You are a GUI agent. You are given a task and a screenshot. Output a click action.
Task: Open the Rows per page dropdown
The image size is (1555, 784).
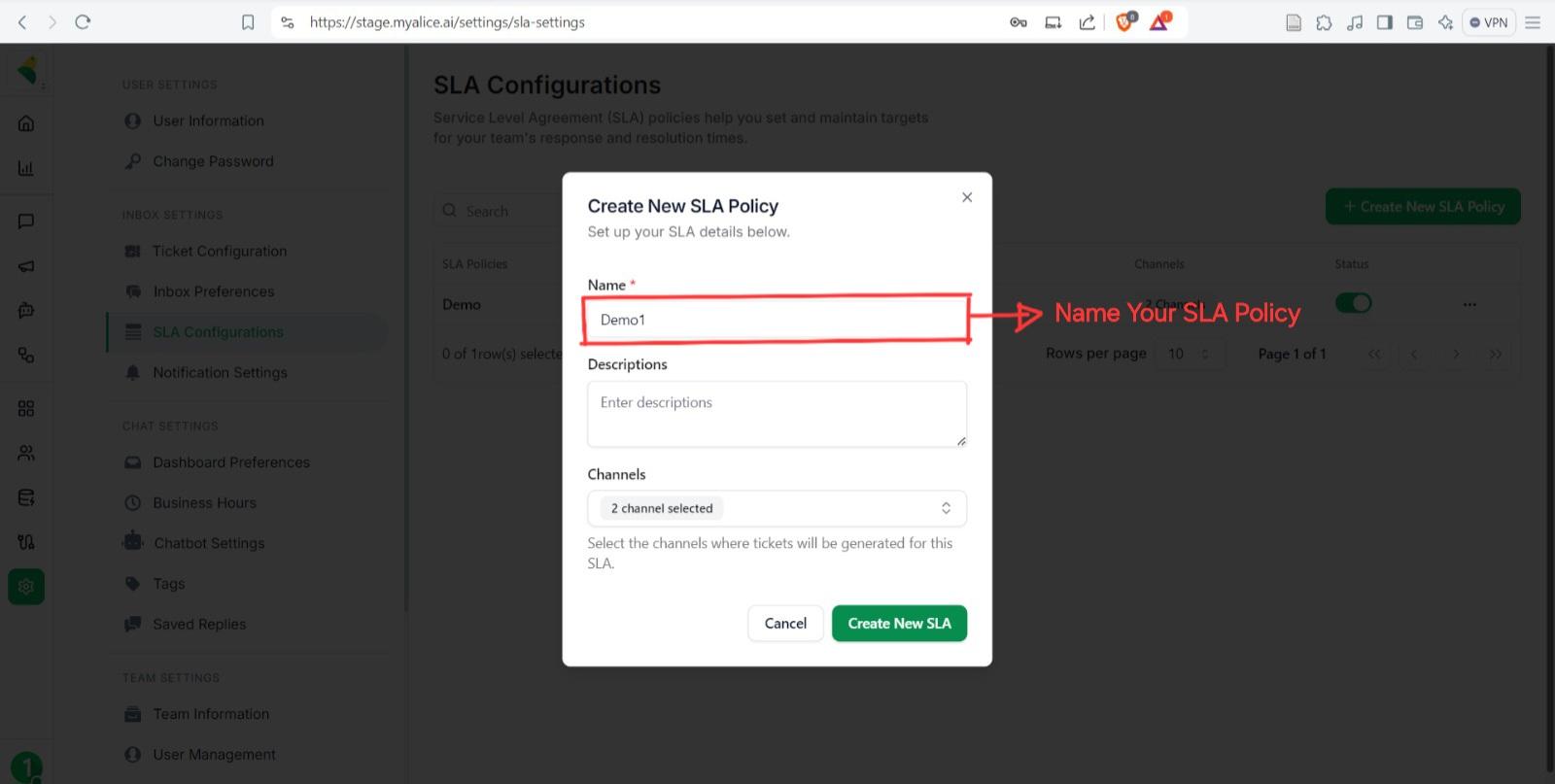(1190, 354)
